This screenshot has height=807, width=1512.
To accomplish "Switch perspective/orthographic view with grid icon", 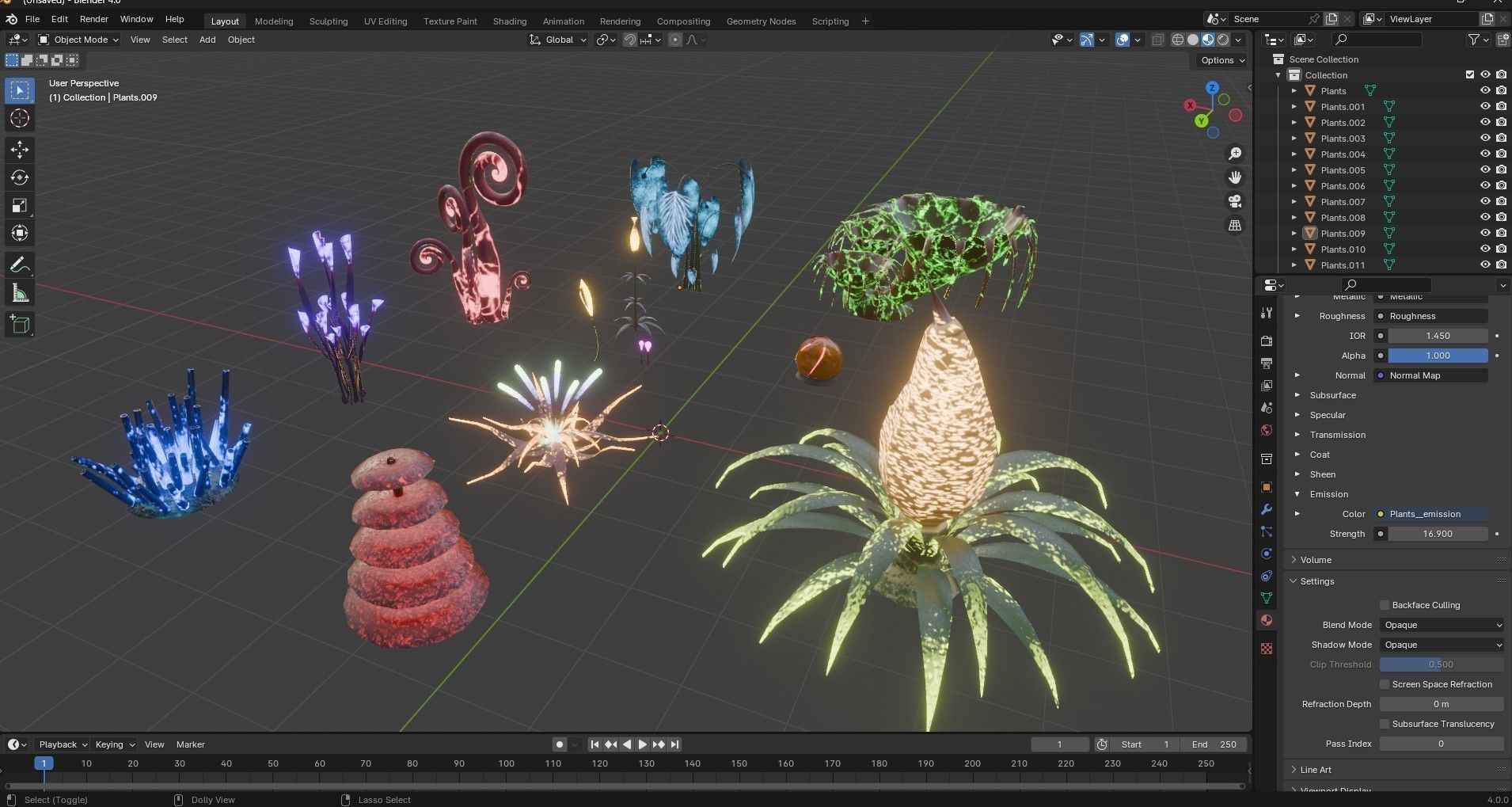I will (x=1234, y=226).
